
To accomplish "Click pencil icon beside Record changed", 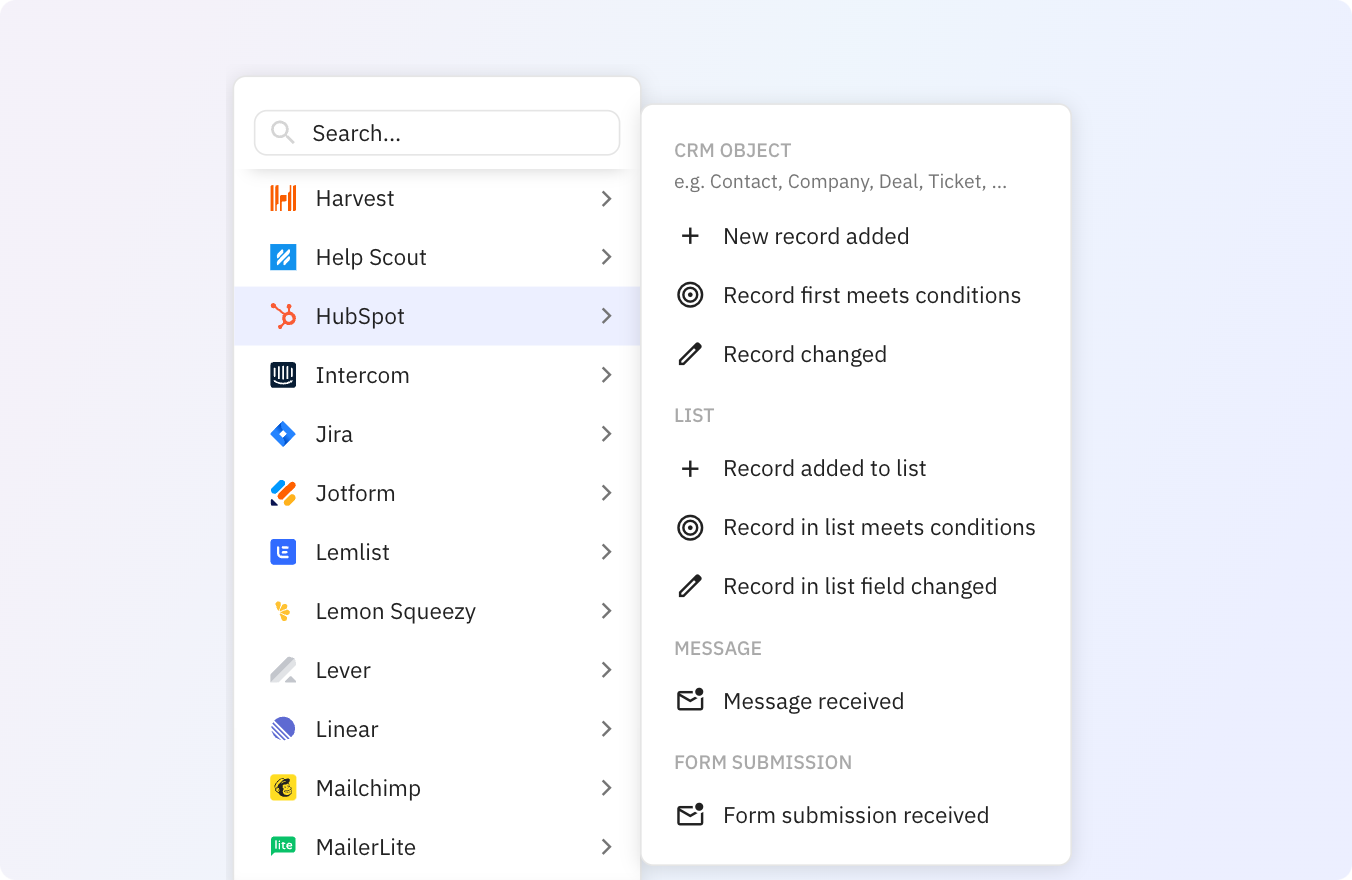I will pyautogui.click(x=690, y=354).
